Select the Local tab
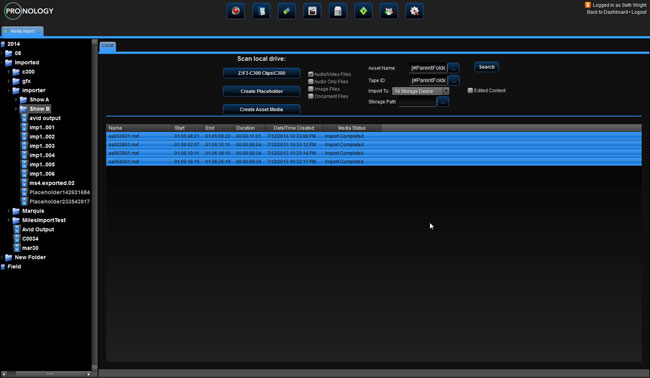This screenshot has width=650, height=378. click(x=108, y=46)
